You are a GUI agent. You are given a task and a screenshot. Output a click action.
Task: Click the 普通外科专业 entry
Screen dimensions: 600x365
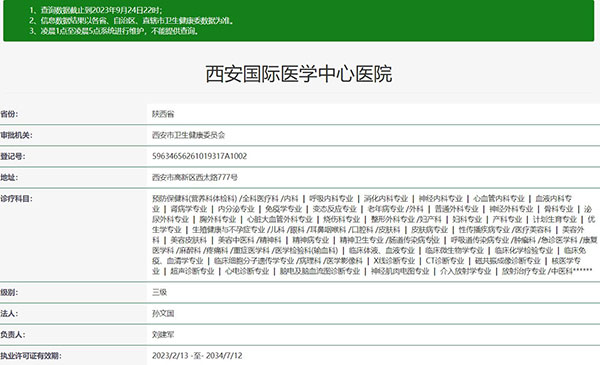(x=457, y=209)
